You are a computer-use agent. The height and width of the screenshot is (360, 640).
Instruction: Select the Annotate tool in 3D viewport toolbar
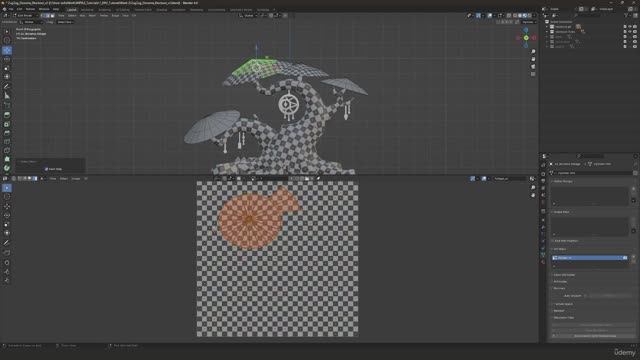(x=7, y=87)
